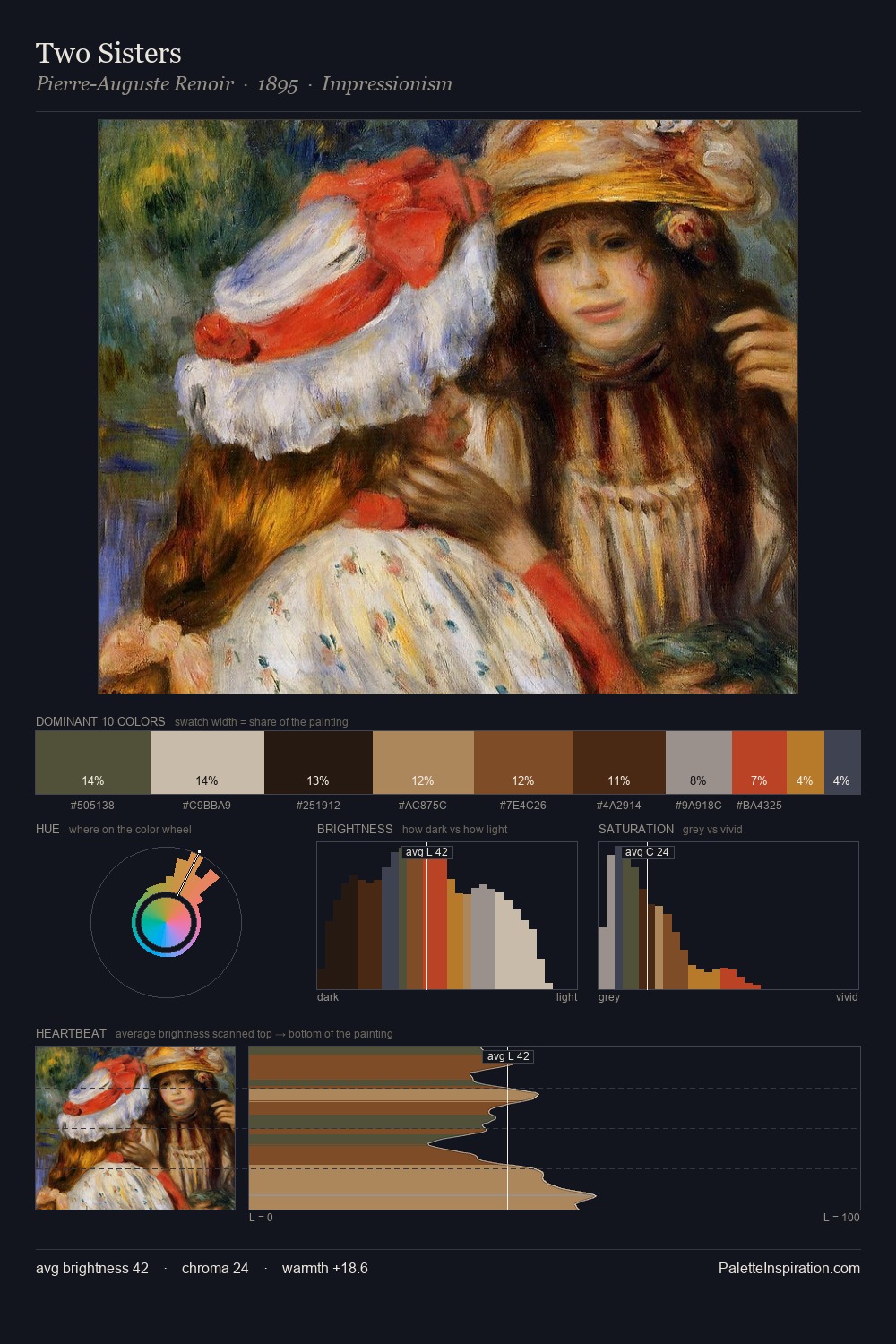The height and width of the screenshot is (1344, 896).
Task: Click the HUE section heading
Action: click(x=47, y=829)
